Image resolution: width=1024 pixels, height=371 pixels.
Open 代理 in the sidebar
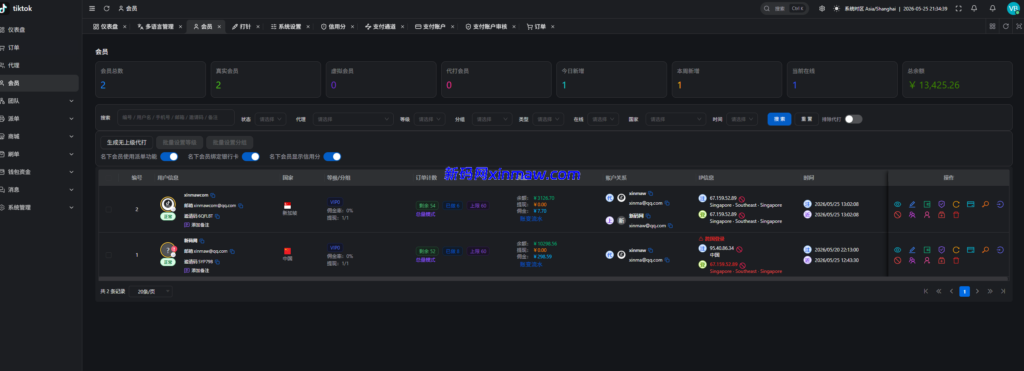click(39, 65)
